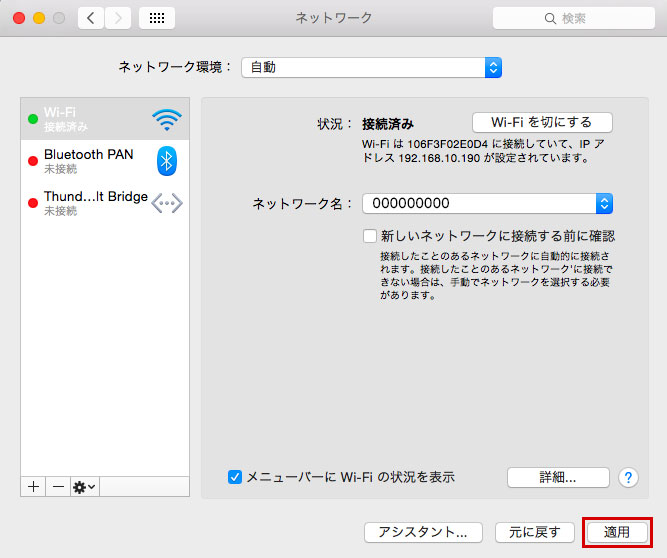Click the 接続済み status text
Viewport: 667px width, 558px height.
point(388,124)
